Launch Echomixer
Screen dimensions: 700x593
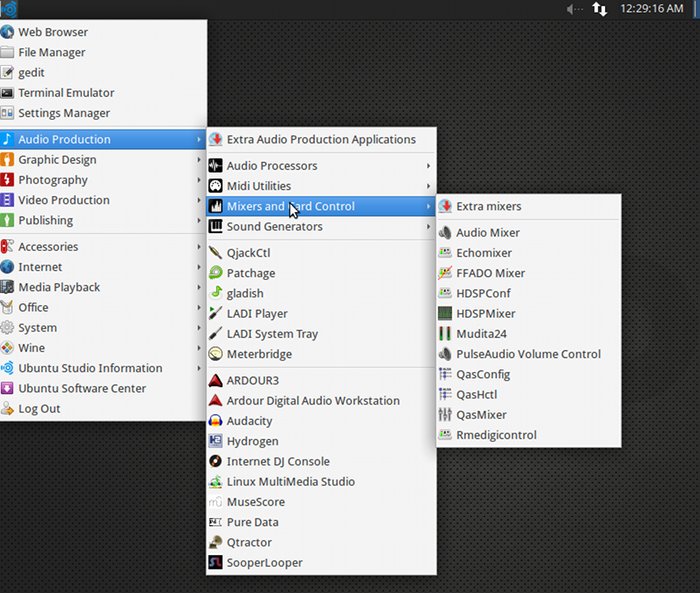(x=529, y=253)
